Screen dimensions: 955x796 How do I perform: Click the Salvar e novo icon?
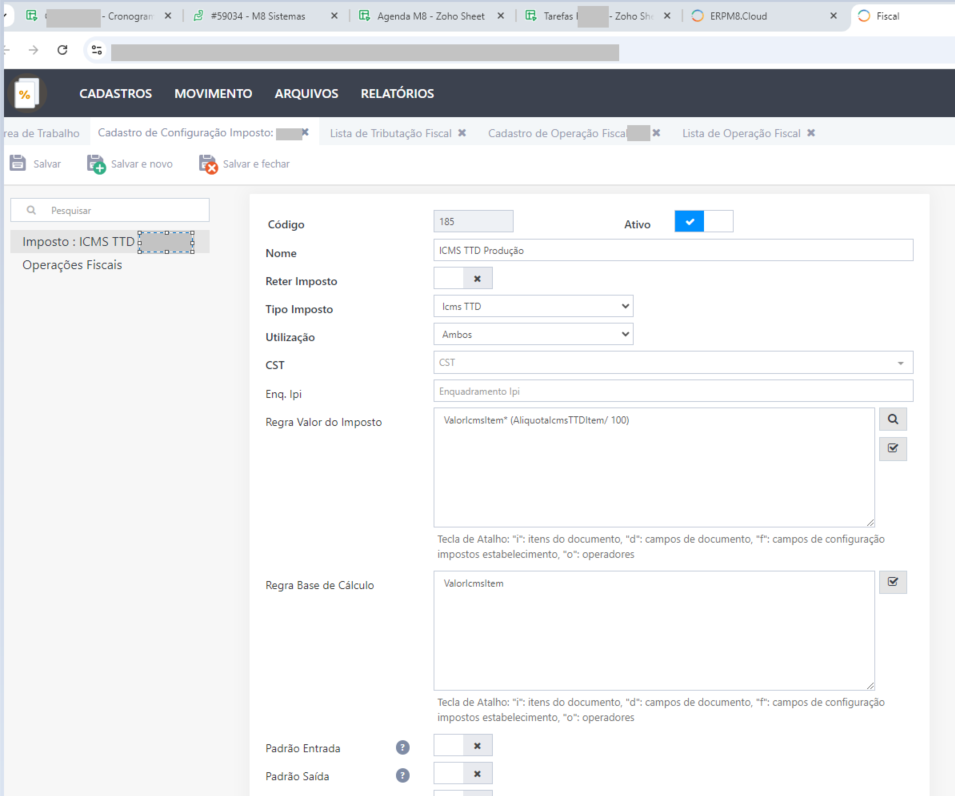(96, 164)
